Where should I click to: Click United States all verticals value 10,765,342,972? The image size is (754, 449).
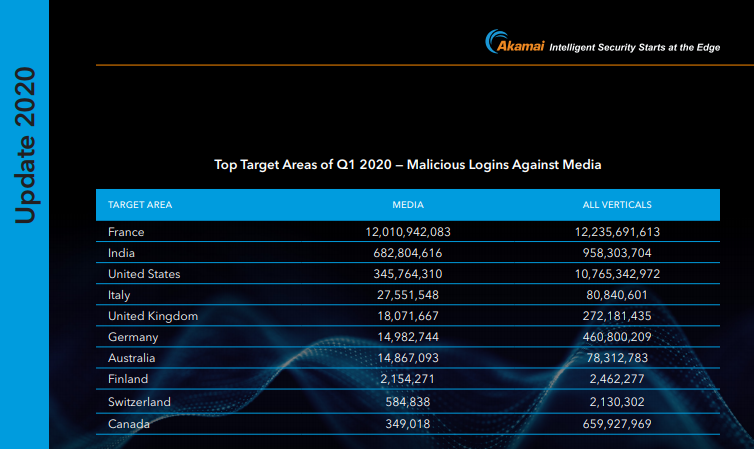click(617, 273)
